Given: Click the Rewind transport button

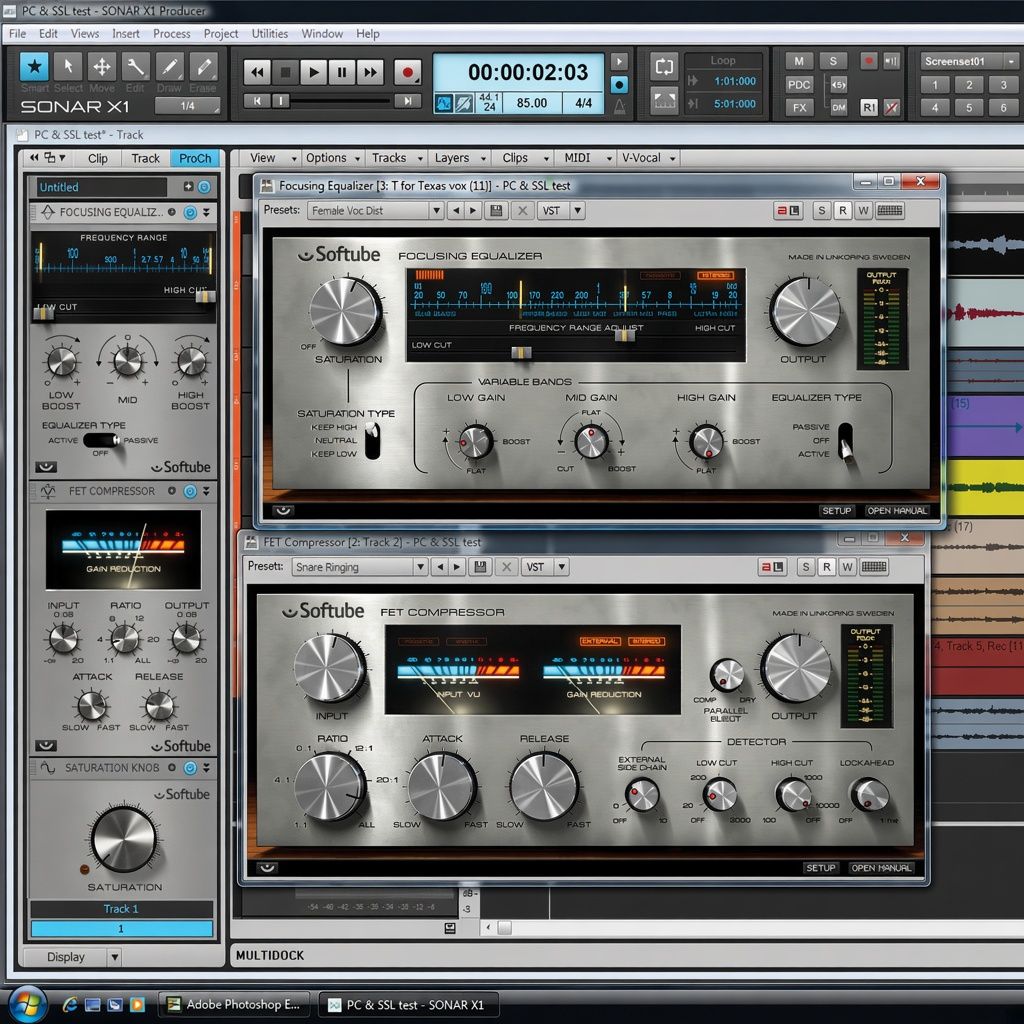Looking at the screenshot, I should (x=257, y=72).
